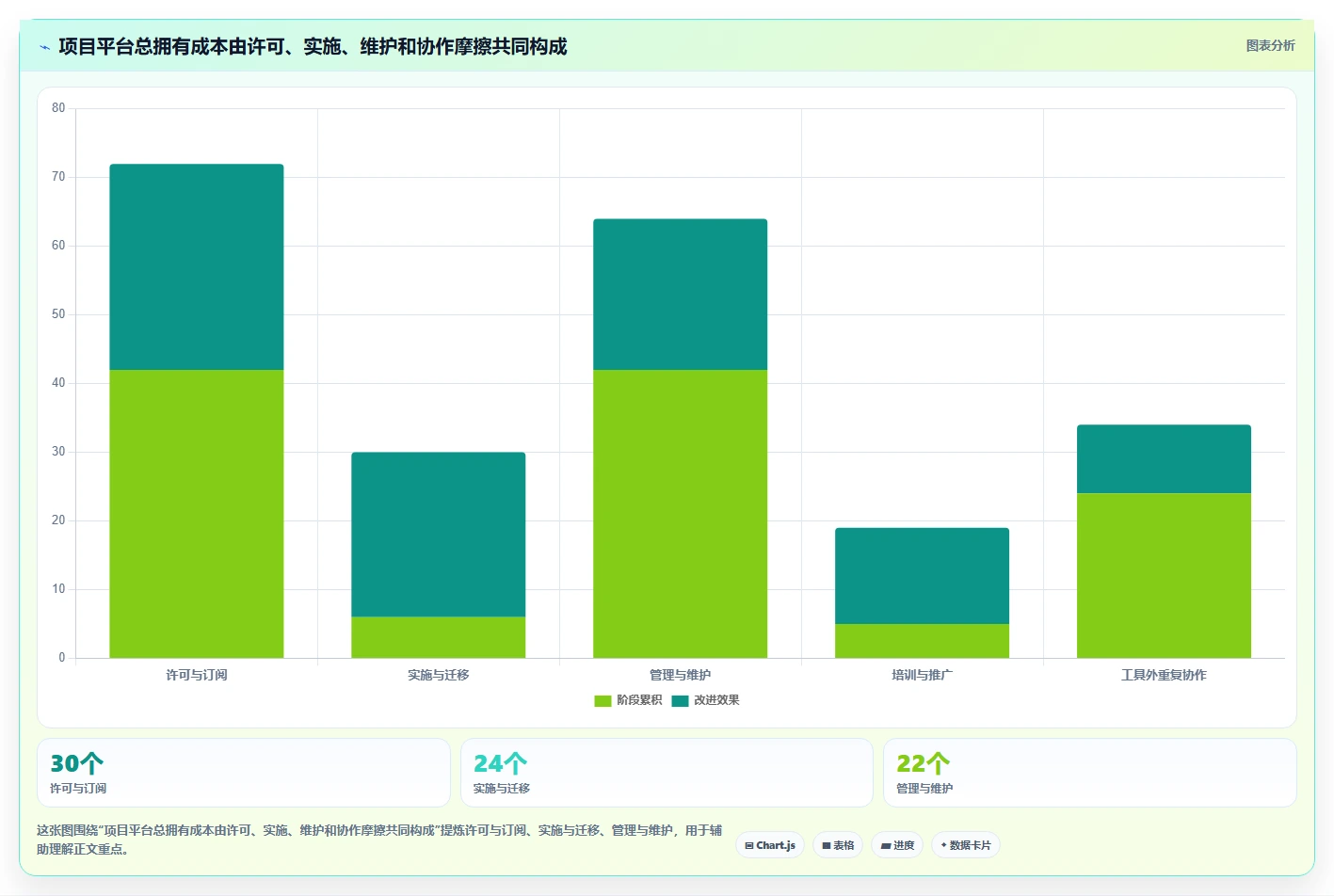This screenshot has height=896, width=1334.
Task: Click the 培训与推广 x-axis label
Action: click(x=923, y=675)
